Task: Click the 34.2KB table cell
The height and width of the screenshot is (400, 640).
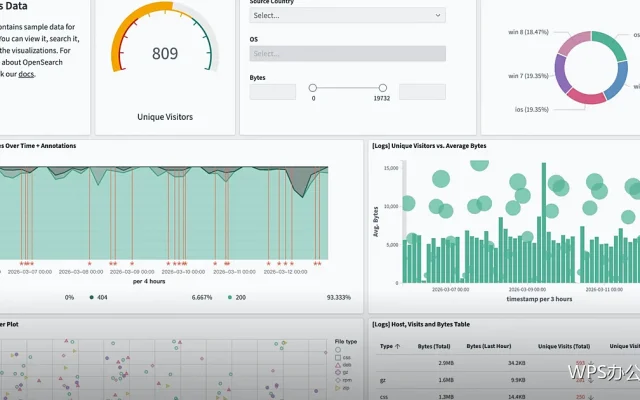Action: tap(516, 363)
